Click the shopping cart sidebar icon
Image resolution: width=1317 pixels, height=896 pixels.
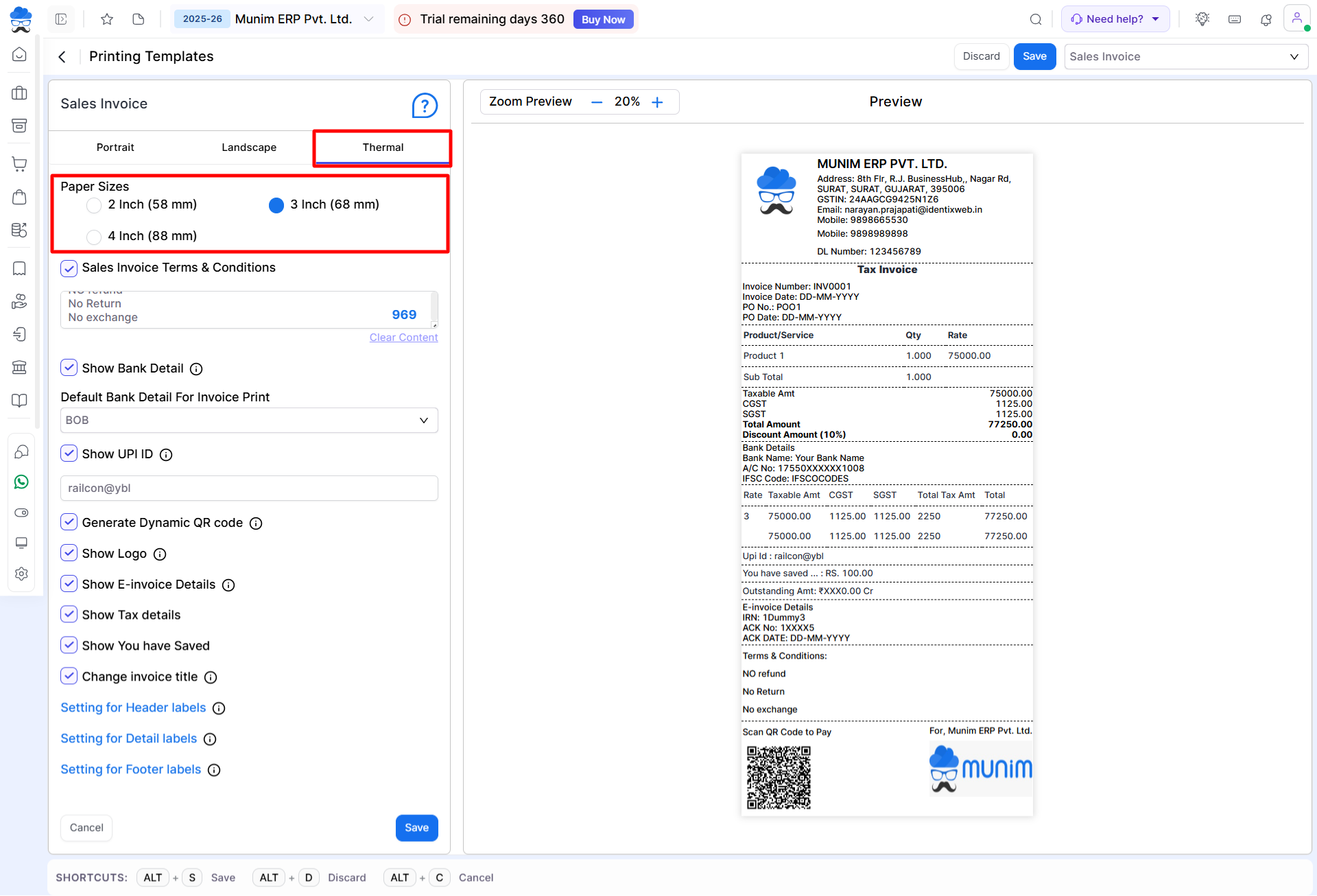(20, 164)
